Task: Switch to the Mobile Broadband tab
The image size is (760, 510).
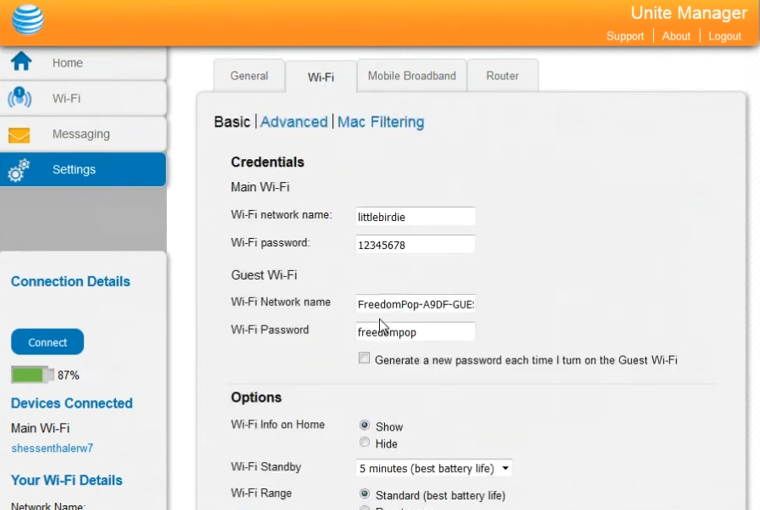Action: [412, 76]
